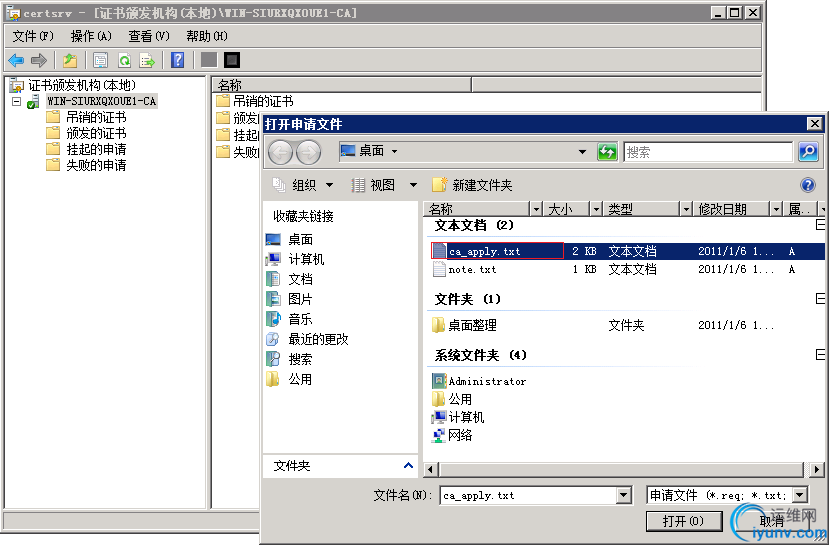Open the 申请文件 file type dropdown
Image resolution: width=833 pixels, height=549 pixels.
pyautogui.click(x=800, y=495)
